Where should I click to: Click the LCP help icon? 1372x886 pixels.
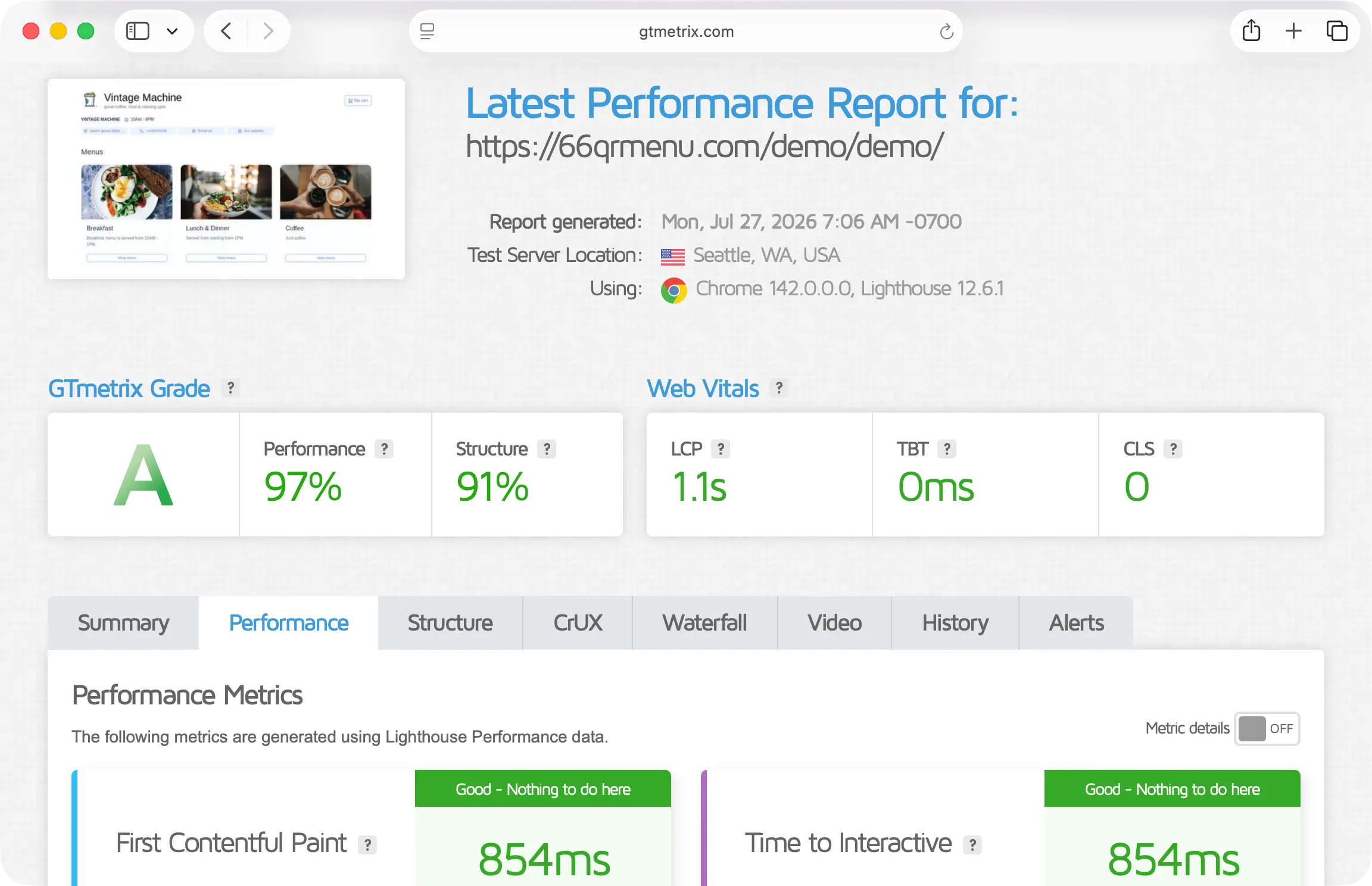(x=721, y=449)
